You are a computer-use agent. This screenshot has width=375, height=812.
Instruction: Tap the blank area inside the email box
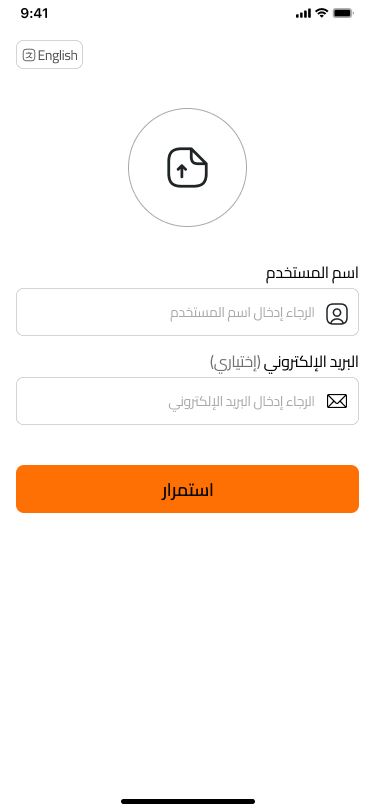point(92,401)
